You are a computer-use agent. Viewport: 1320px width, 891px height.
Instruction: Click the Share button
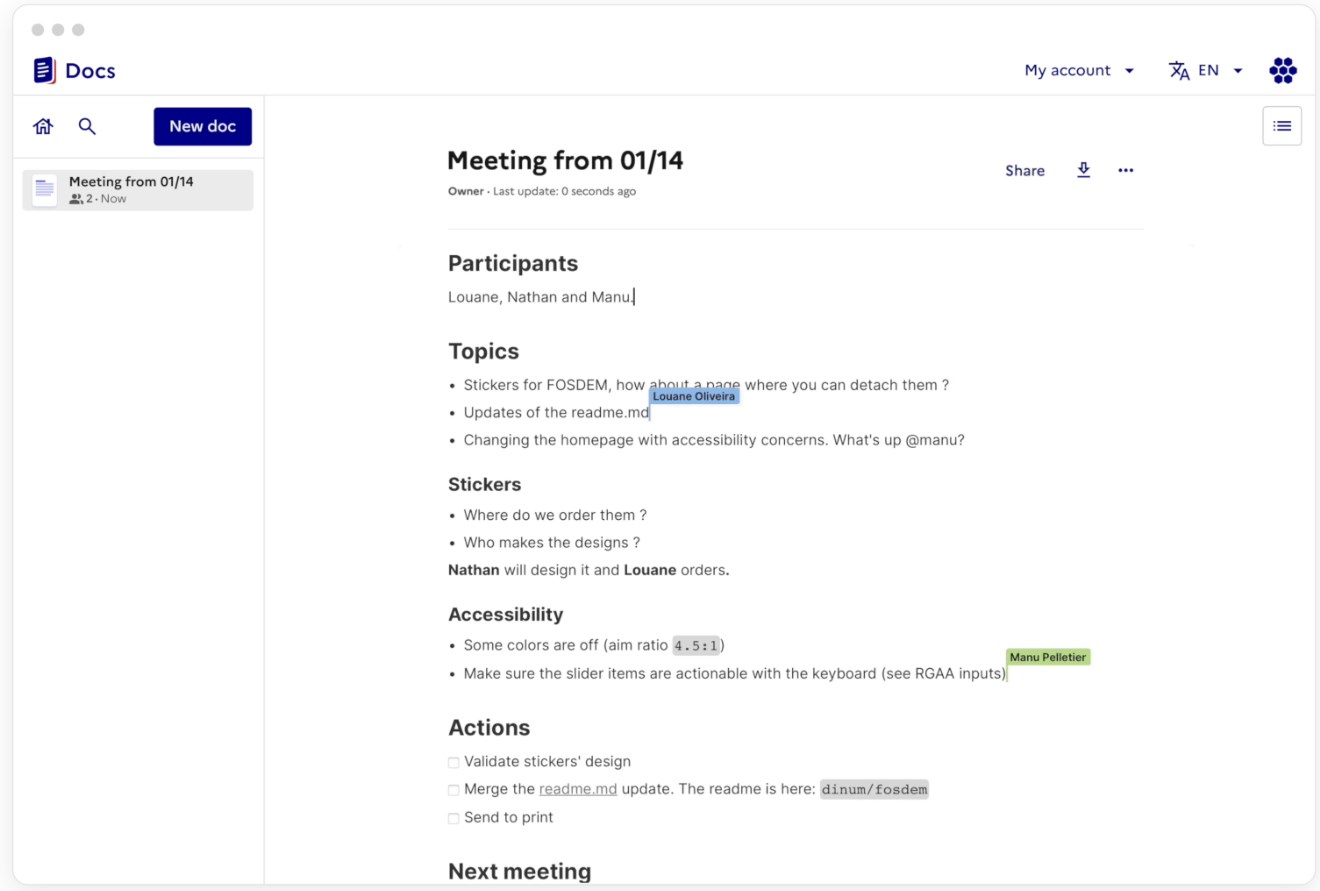(1024, 170)
